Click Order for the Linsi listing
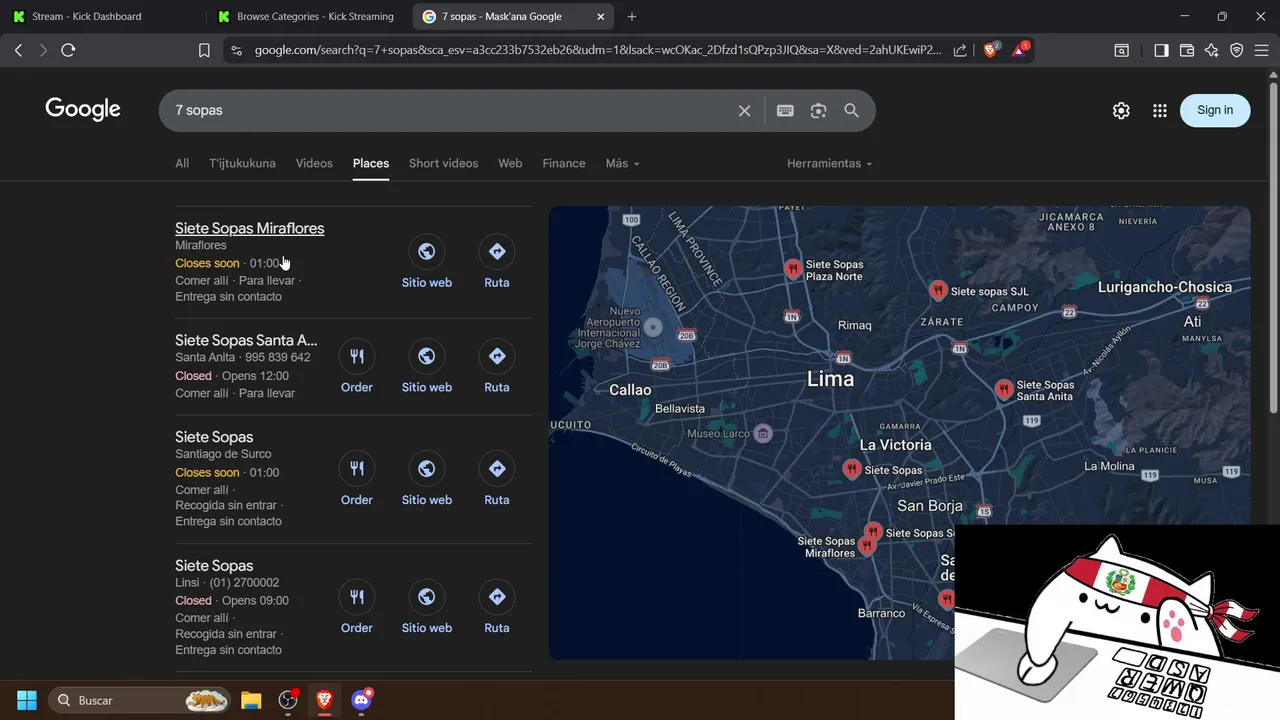Viewport: 1280px width, 720px height. [357, 608]
